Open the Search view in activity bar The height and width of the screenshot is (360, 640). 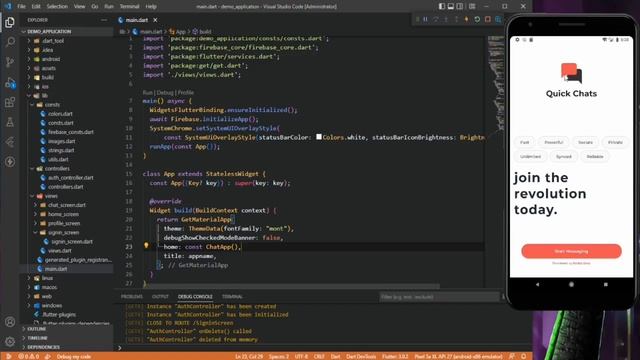[10, 42]
